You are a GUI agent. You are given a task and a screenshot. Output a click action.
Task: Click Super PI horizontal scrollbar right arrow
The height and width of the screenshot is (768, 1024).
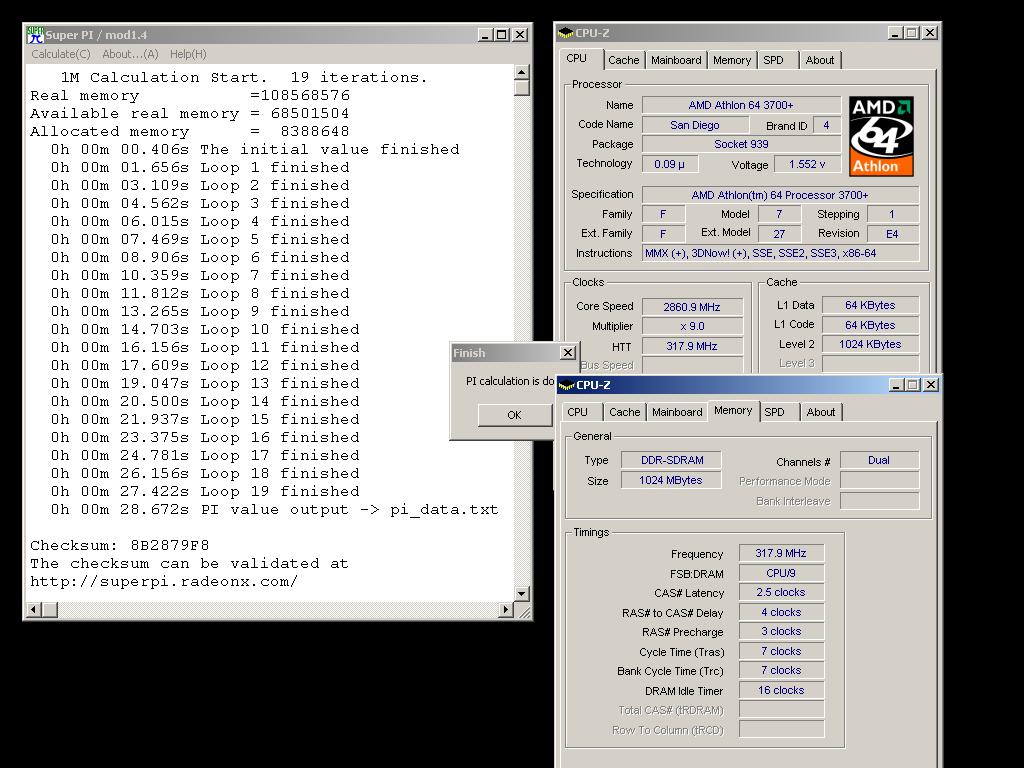[x=505, y=609]
